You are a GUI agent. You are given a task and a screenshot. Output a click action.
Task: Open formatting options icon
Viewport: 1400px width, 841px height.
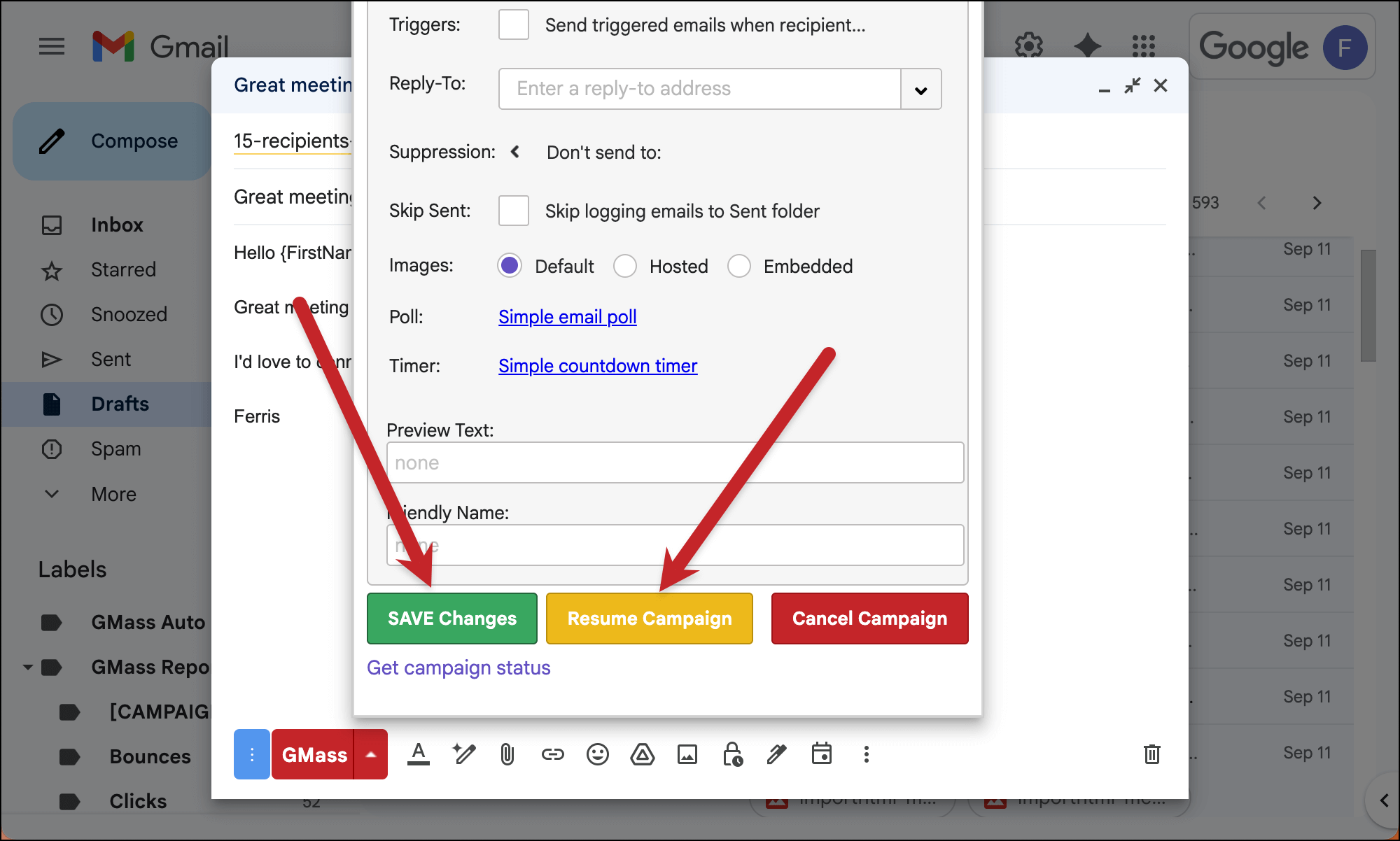(x=419, y=754)
